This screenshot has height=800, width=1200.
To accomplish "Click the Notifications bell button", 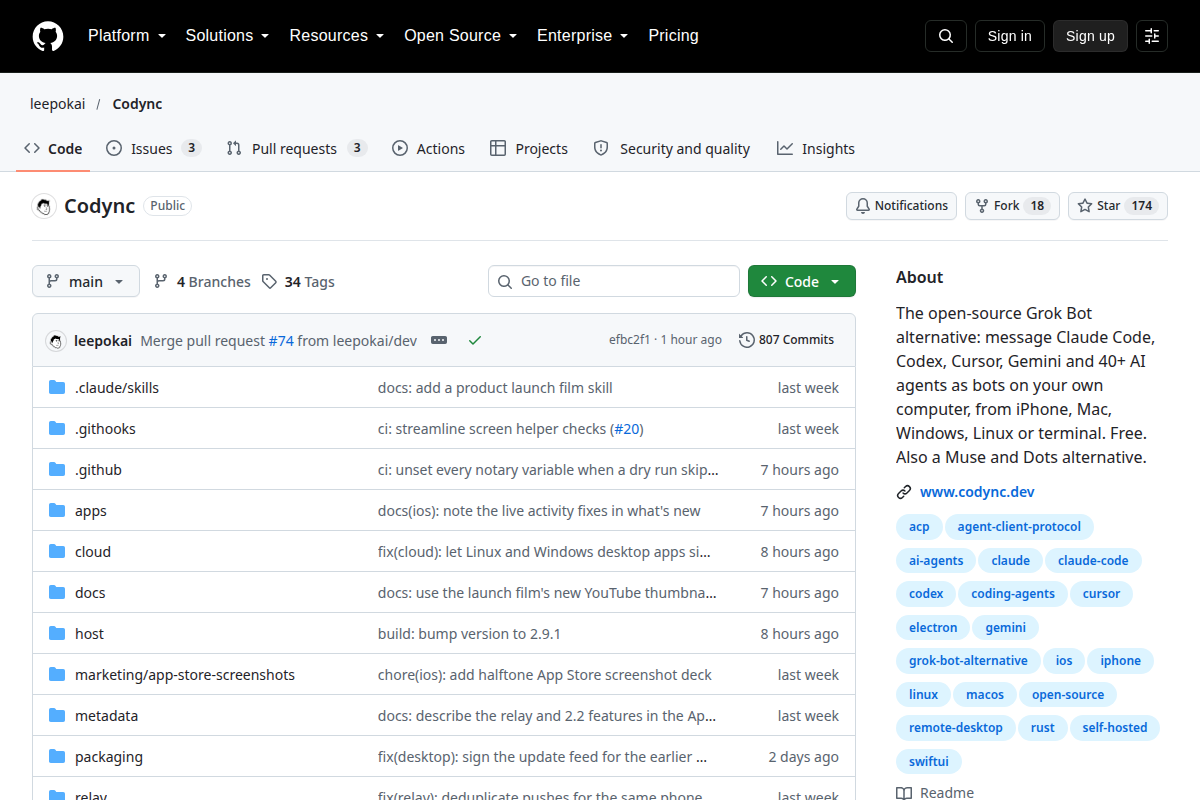I will (901, 206).
